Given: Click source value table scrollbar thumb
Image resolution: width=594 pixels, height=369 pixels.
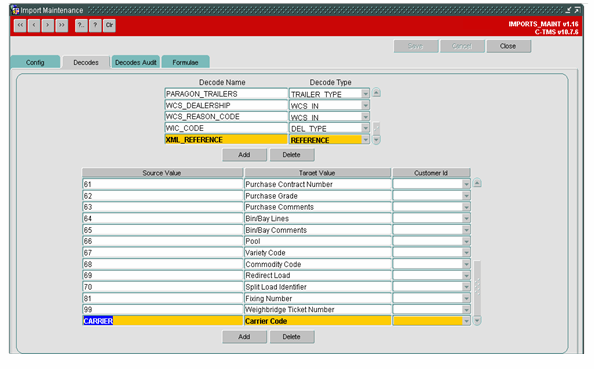Looking at the screenshot, I should coord(477,287).
